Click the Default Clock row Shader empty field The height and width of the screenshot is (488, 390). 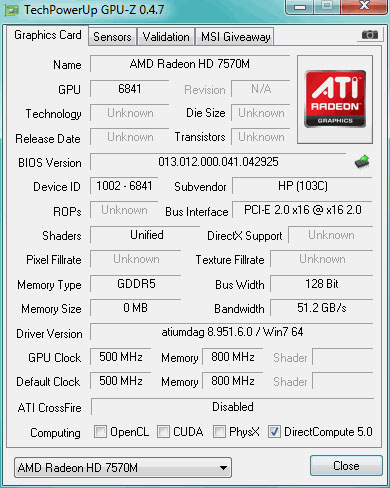coord(343,381)
